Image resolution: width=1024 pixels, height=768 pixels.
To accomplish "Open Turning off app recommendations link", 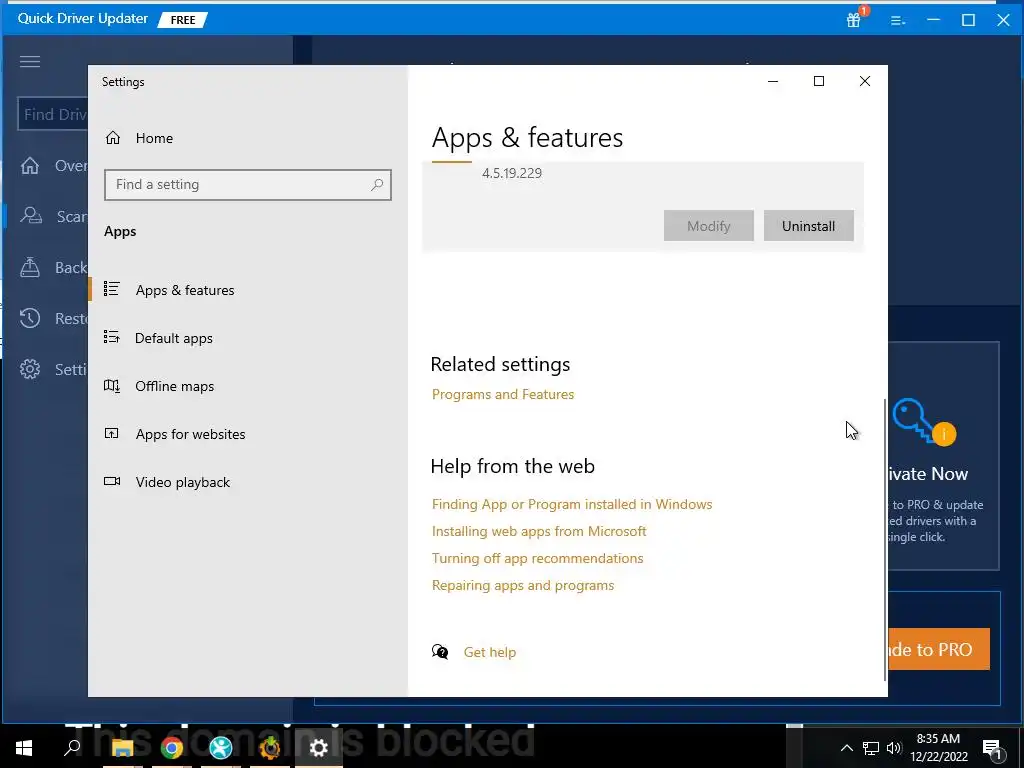I will click(x=537, y=558).
